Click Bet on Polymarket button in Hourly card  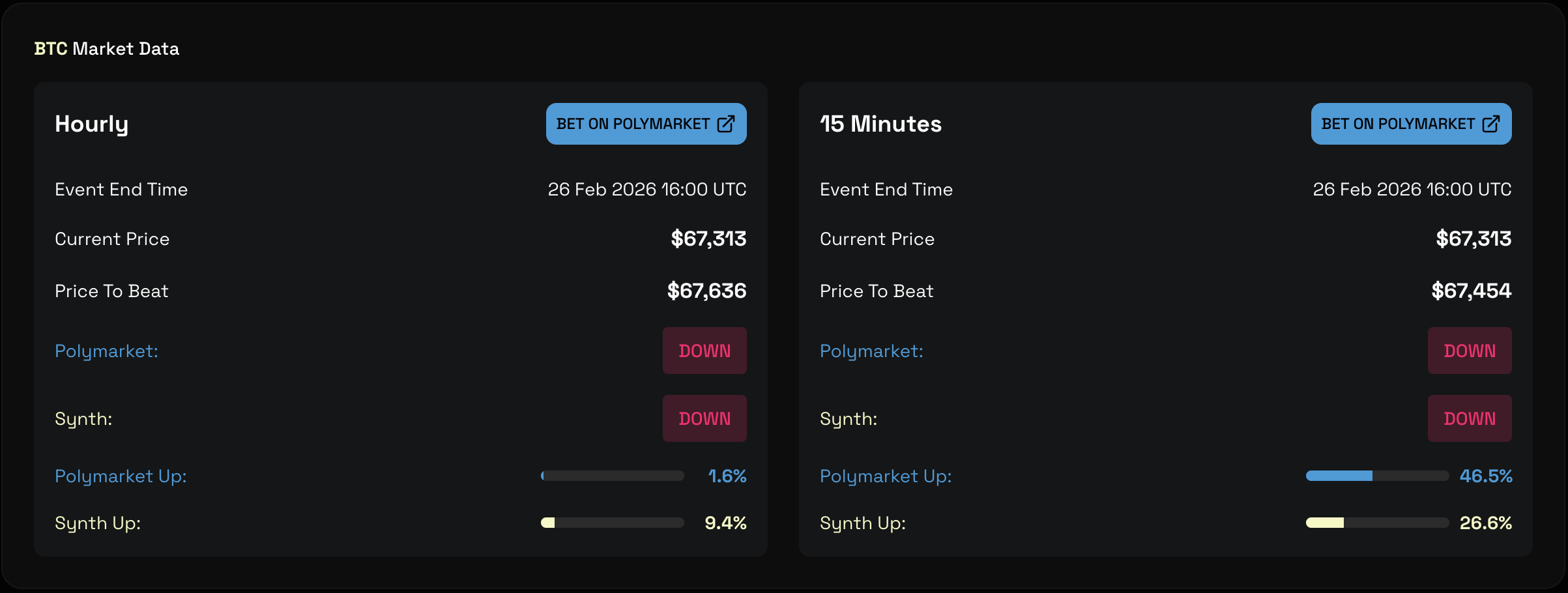coord(646,124)
